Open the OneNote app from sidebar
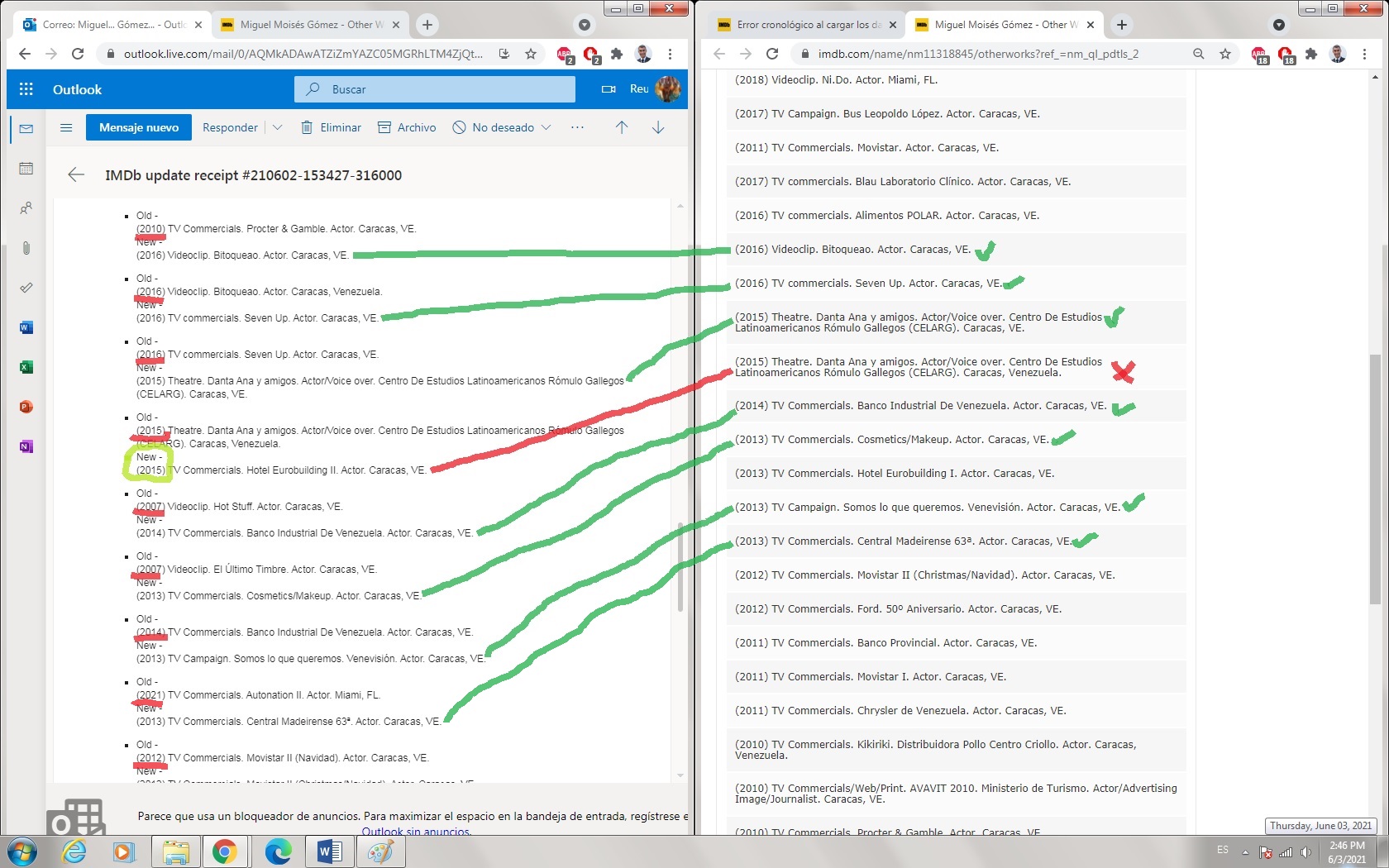 [26, 446]
